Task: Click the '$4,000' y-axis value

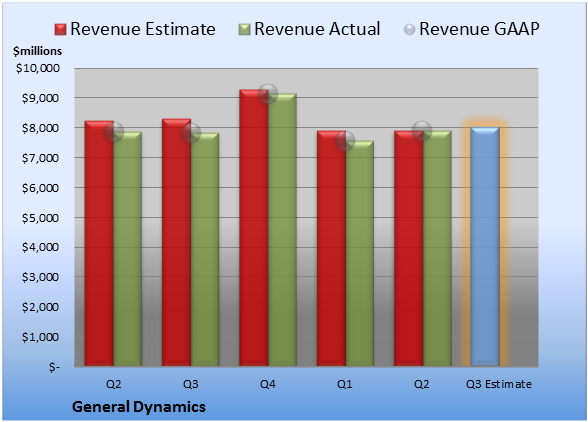Action: point(40,247)
